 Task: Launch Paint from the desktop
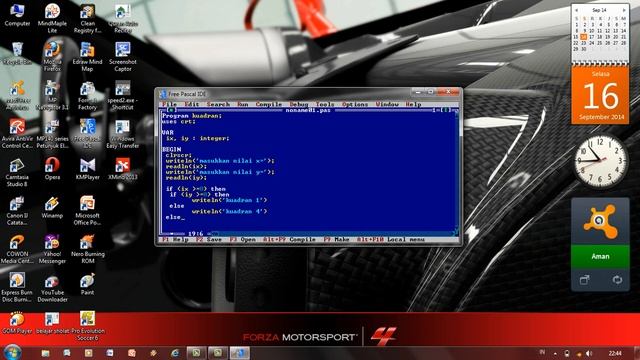(x=87, y=284)
